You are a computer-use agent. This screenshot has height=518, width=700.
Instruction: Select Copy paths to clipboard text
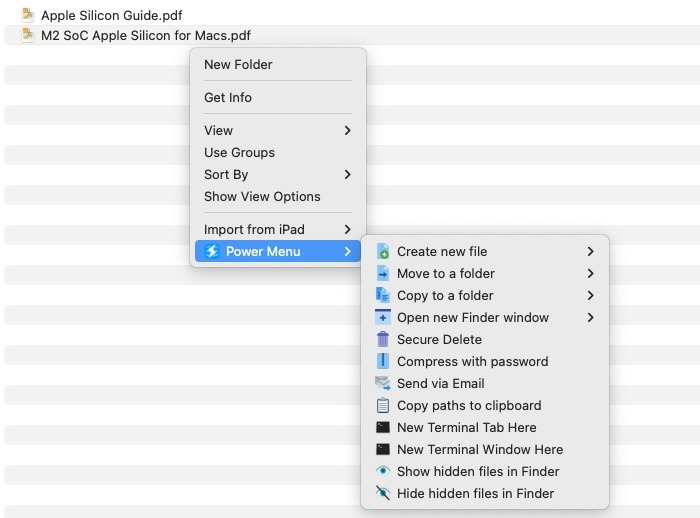click(x=469, y=405)
